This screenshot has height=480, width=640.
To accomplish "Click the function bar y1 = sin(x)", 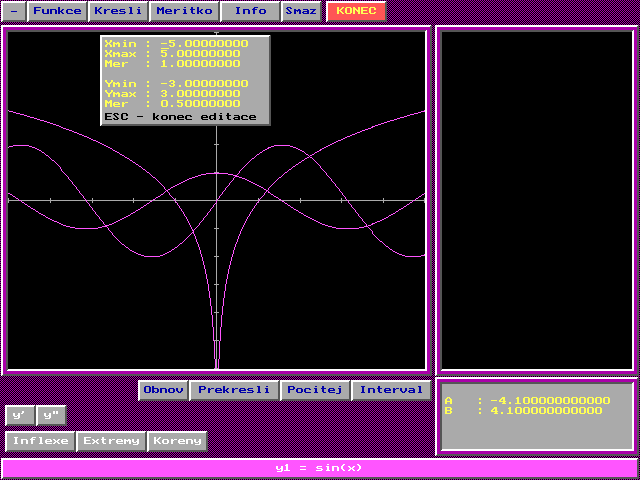I will (319, 468).
